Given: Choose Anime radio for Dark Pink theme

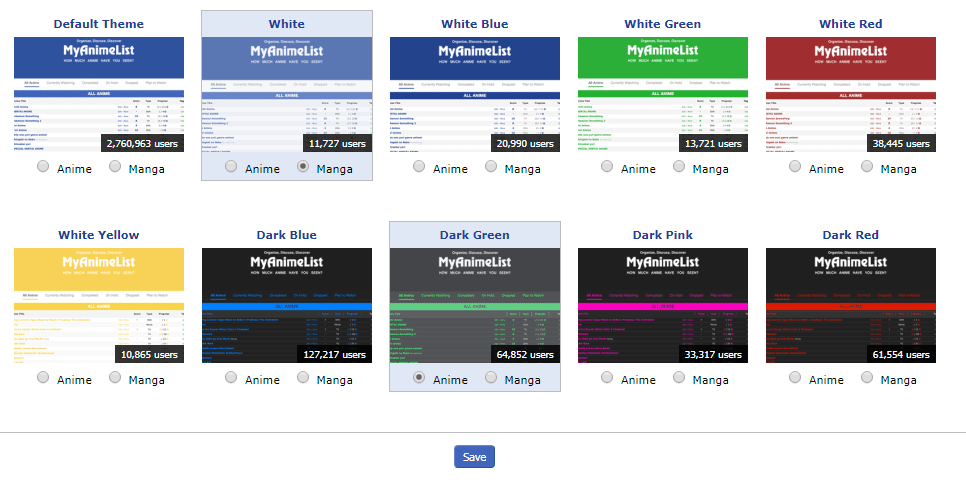Looking at the screenshot, I should 607,378.
